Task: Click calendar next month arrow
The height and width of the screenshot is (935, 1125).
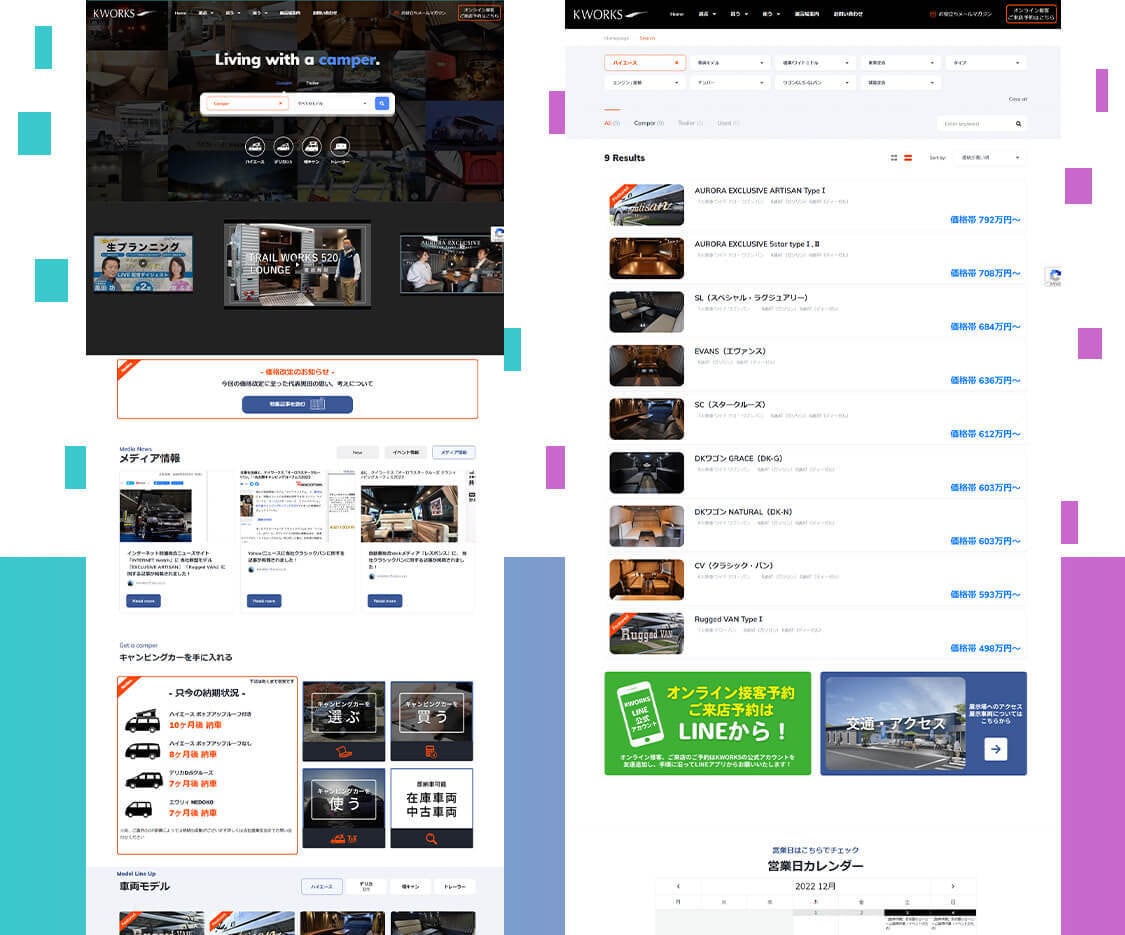Action: click(953, 886)
